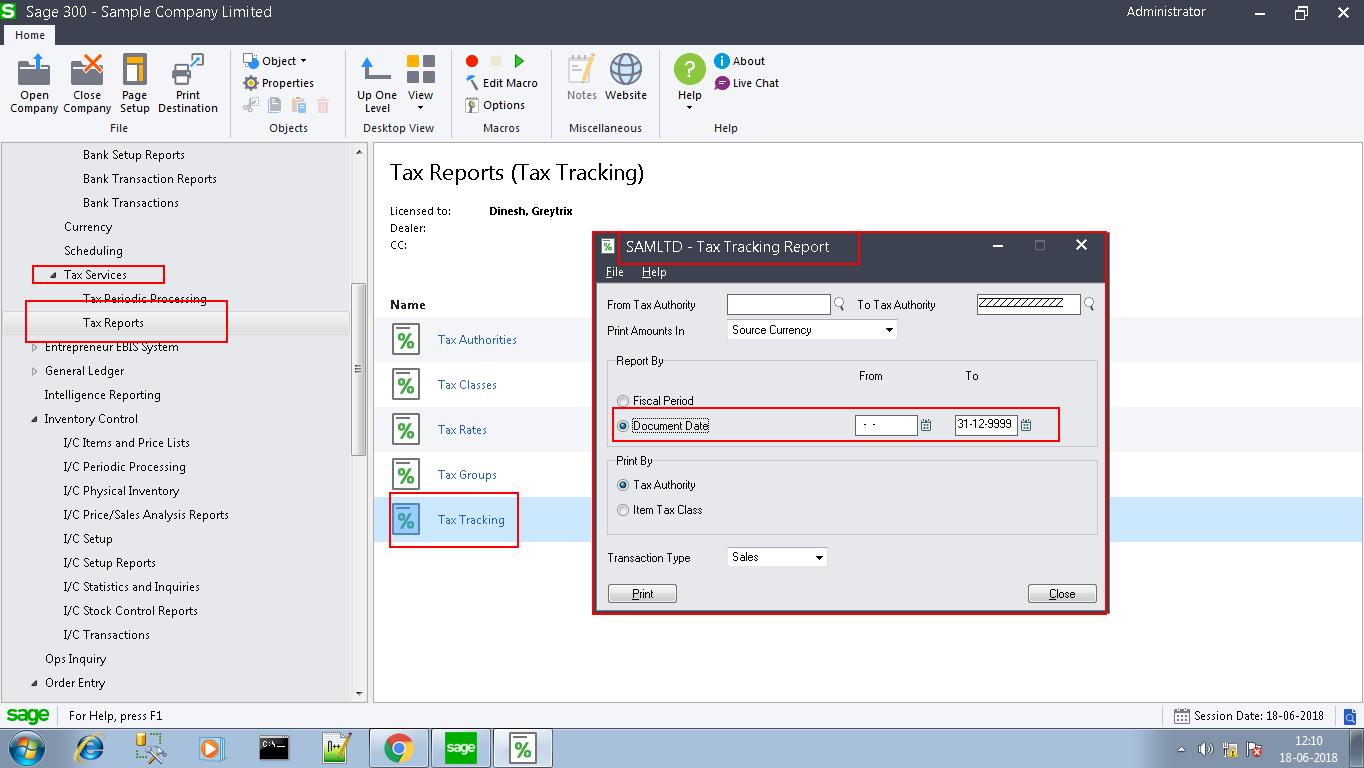
Task: Collapse the Order Entry node
Action: pos(35,683)
